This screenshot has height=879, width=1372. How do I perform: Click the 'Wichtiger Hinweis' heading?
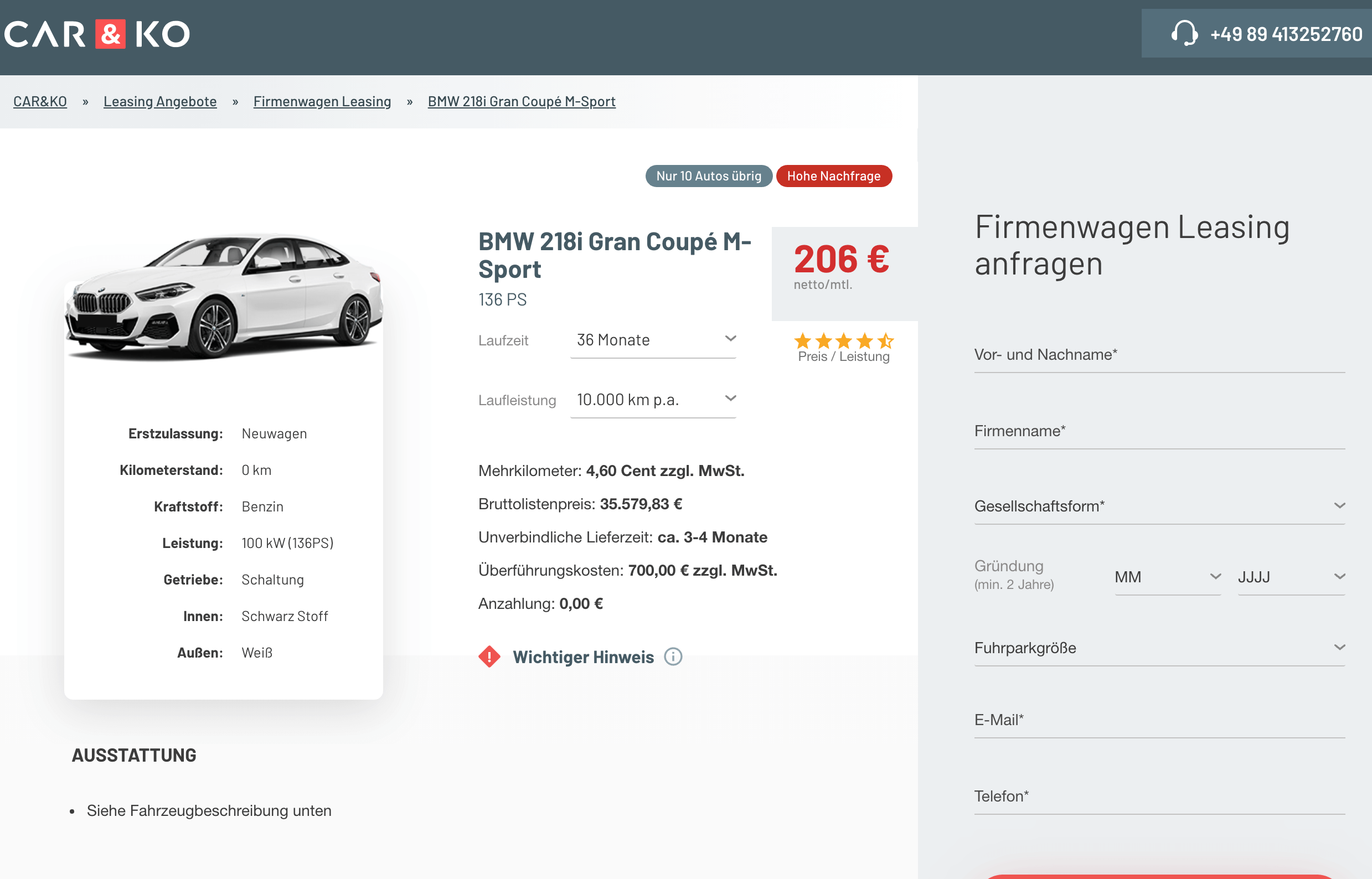tap(583, 657)
